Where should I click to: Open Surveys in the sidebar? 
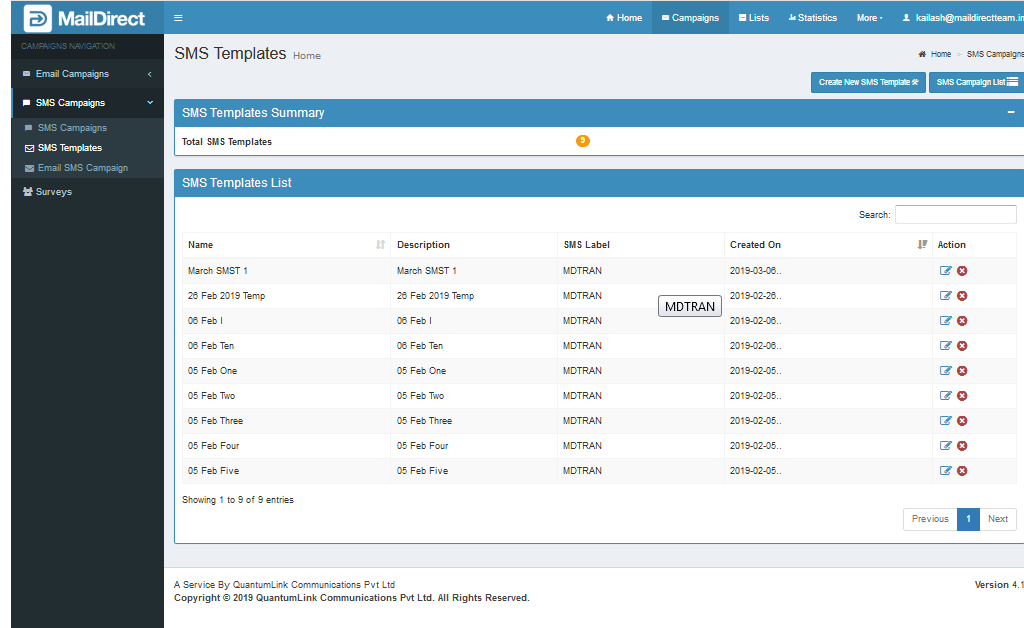click(x=53, y=192)
